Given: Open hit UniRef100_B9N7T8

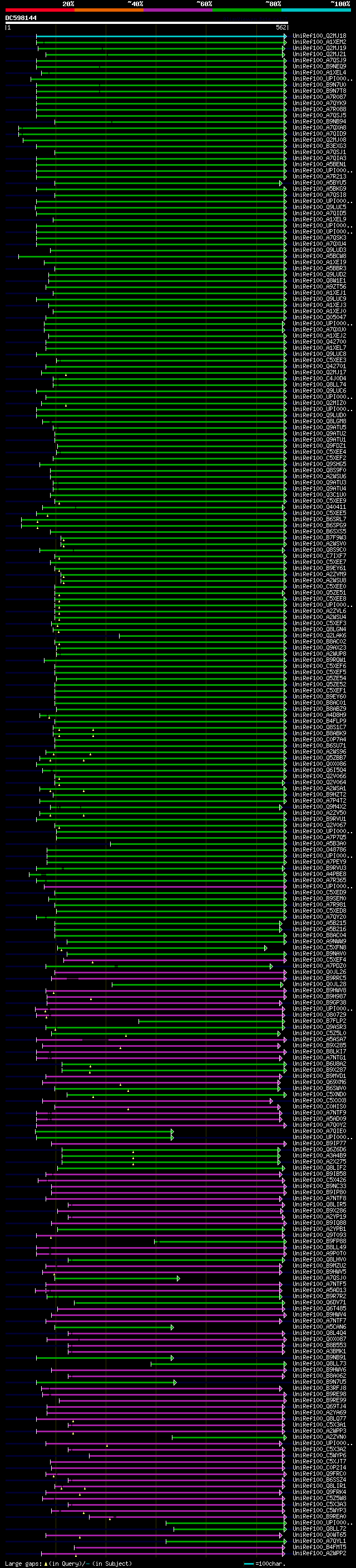Looking at the screenshot, I should click(319, 91).
